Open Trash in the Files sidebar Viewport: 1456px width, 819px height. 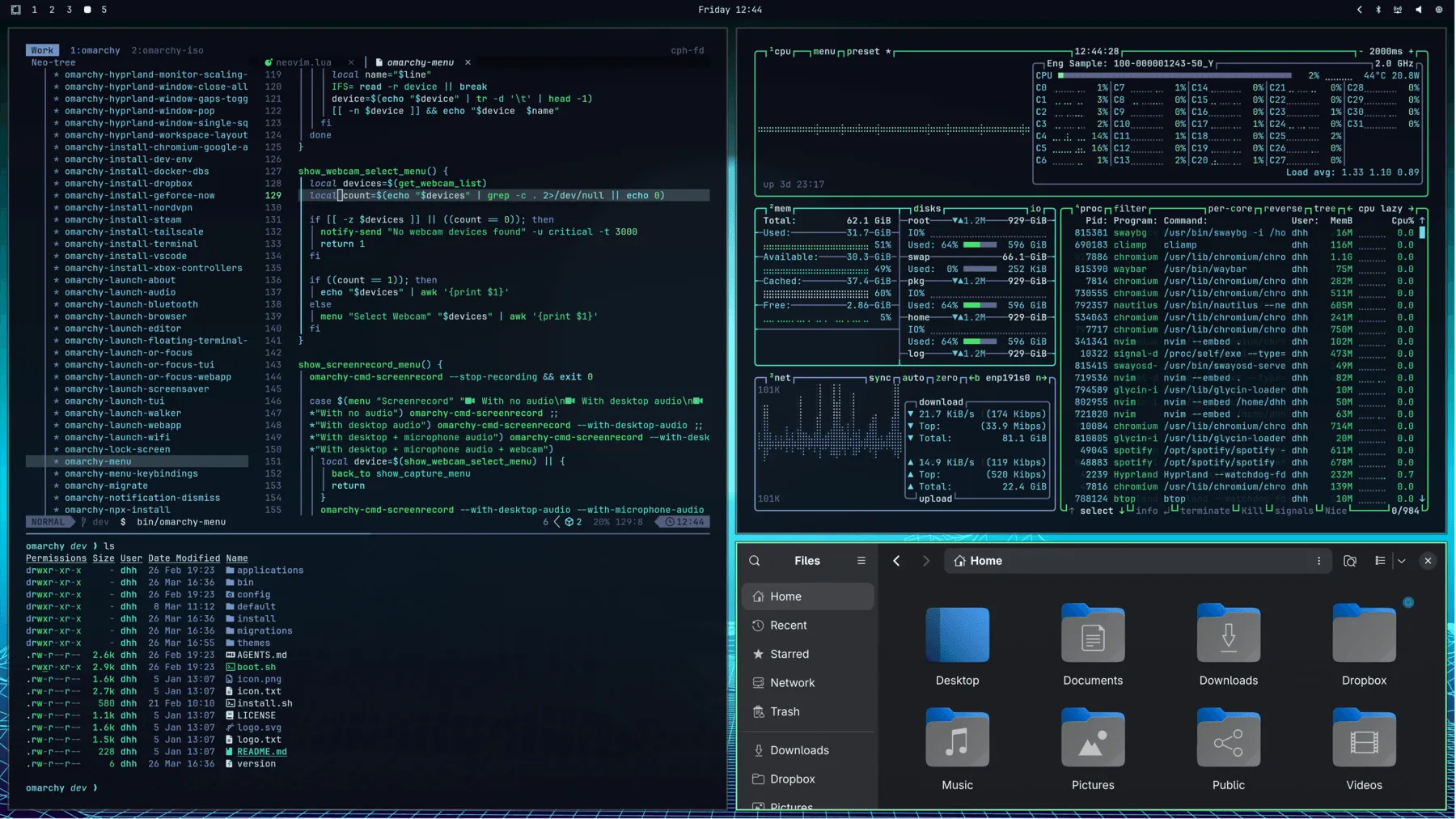[x=807, y=711]
